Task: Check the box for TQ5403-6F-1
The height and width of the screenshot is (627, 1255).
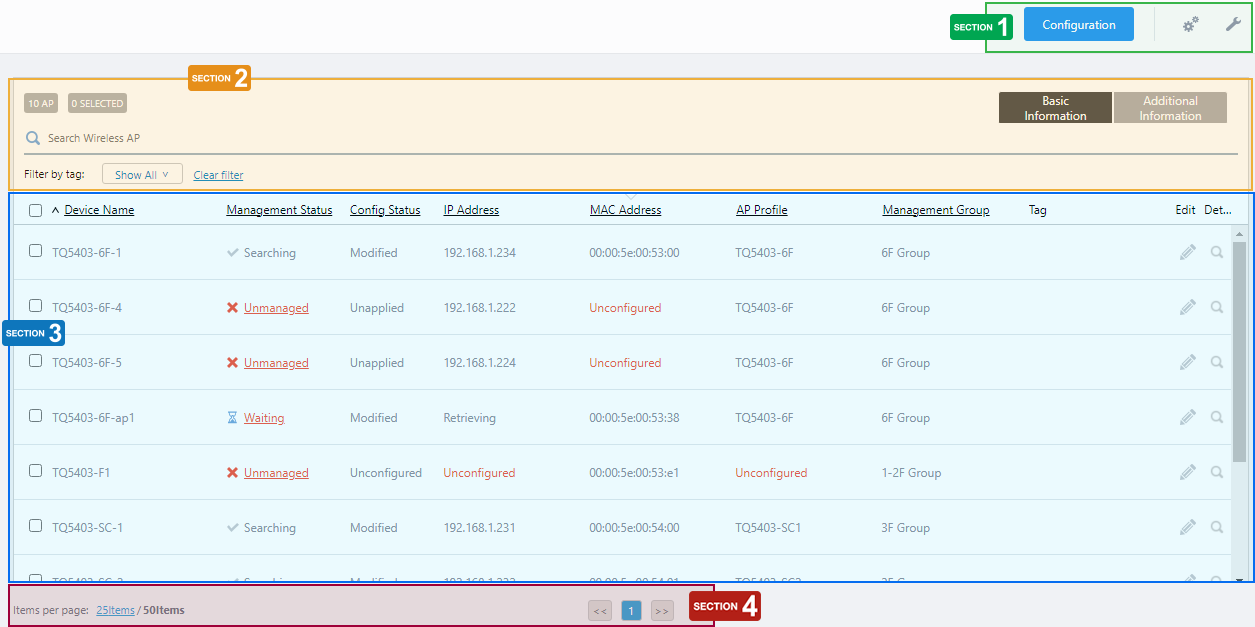Action: (x=36, y=251)
